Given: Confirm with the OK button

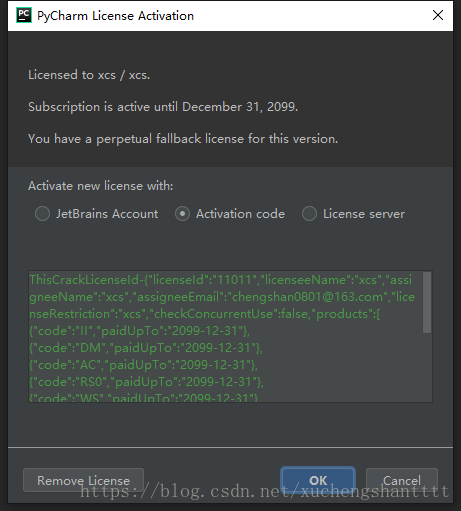Looking at the screenshot, I should [x=318, y=480].
